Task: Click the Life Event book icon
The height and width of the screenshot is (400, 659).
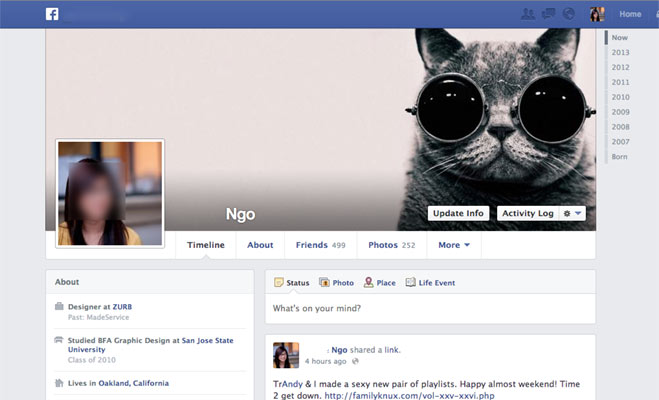Action: 411,282
